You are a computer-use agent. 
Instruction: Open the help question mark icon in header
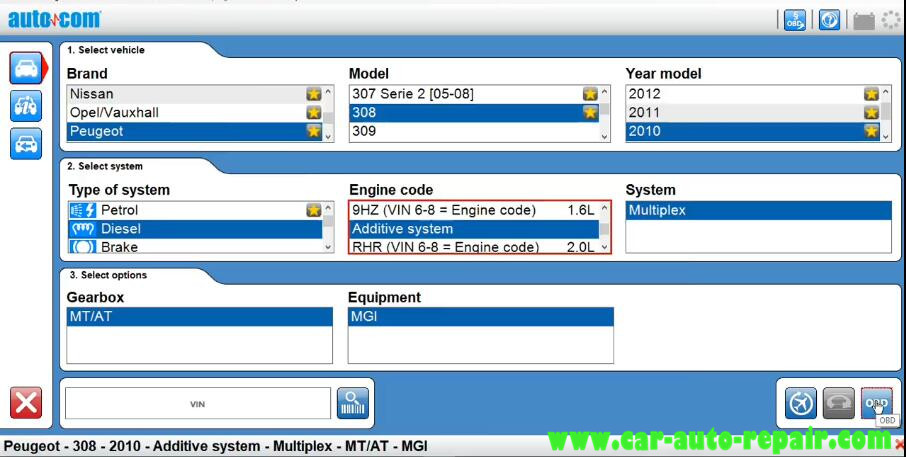coord(829,20)
